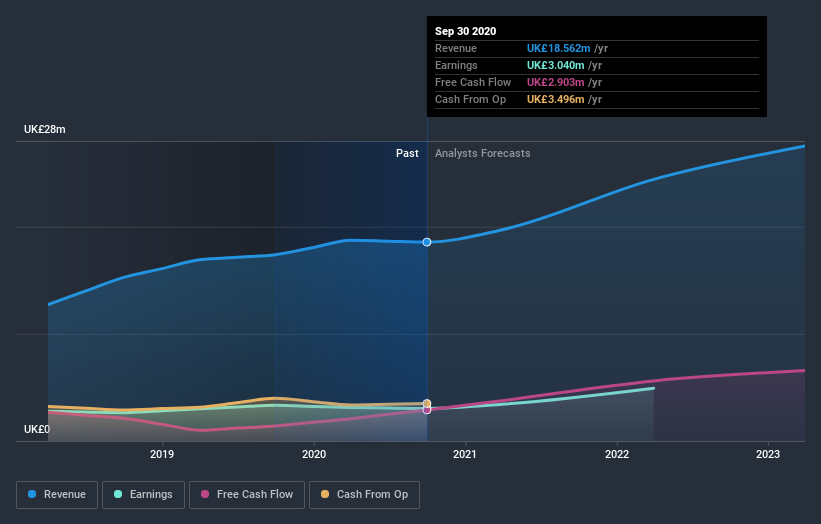Click the Cash From Op label in tooltip
Image resolution: width=821 pixels, height=524 pixels.
pyautogui.click(x=470, y=99)
